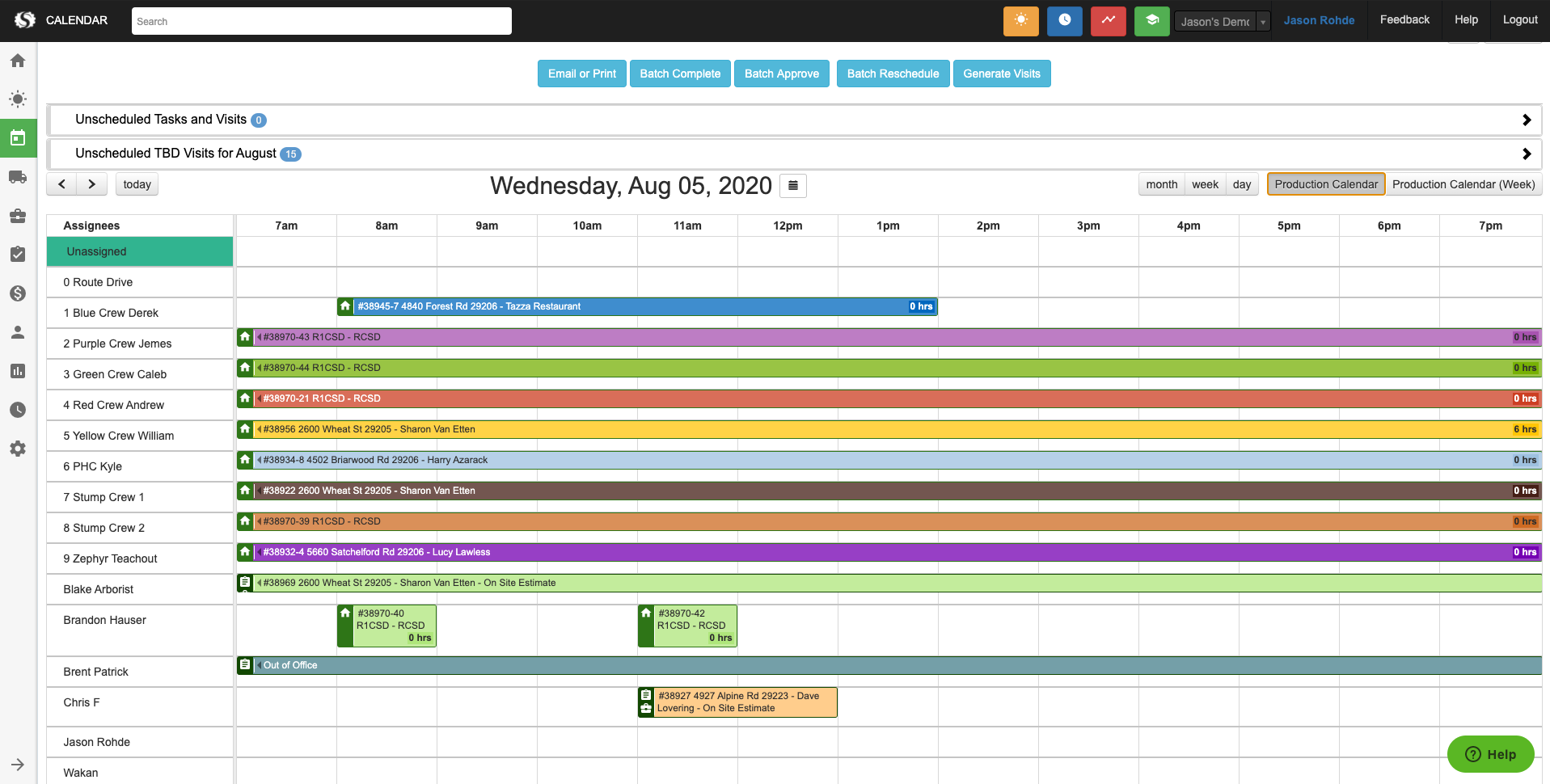Switch calendar to day view
Image resolution: width=1550 pixels, height=784 pixels.
pos(1241,183)
